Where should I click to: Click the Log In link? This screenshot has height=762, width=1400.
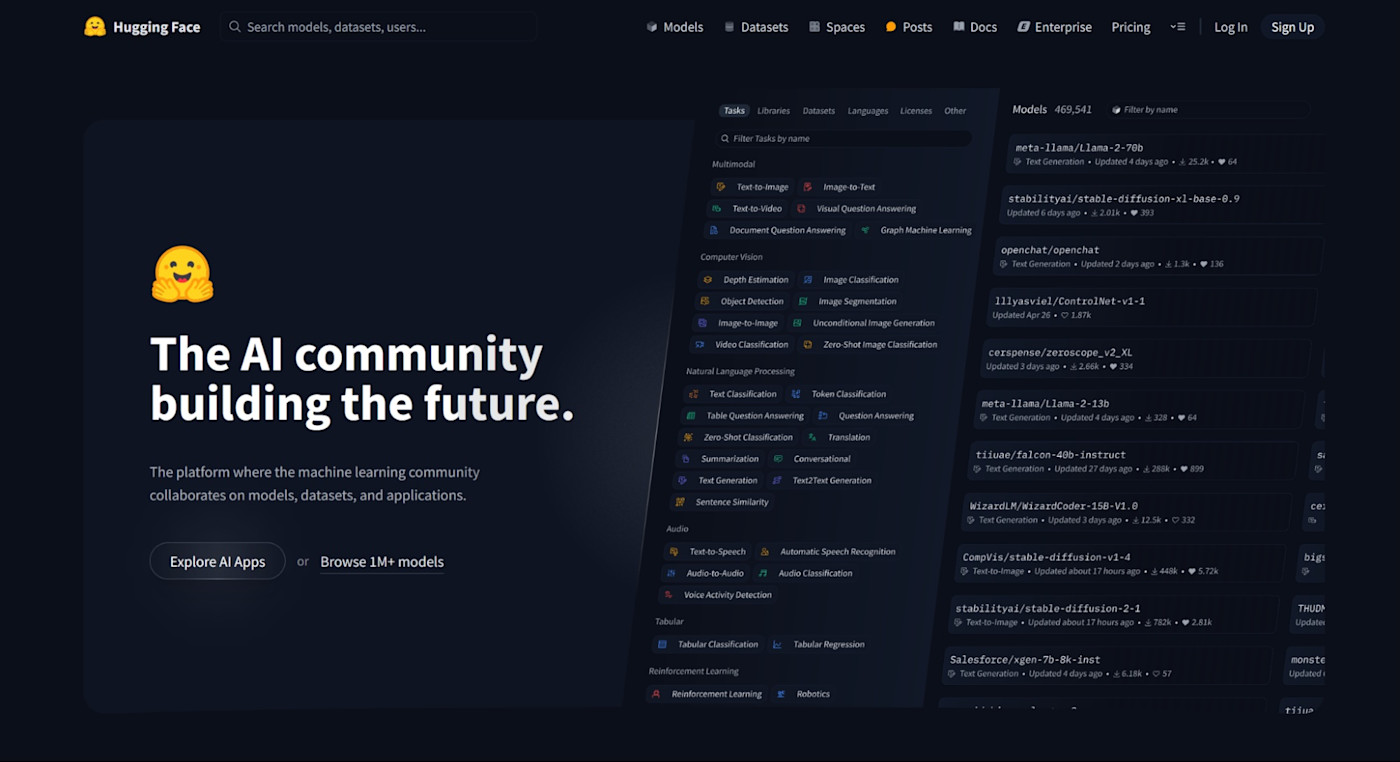[1230, 27]
